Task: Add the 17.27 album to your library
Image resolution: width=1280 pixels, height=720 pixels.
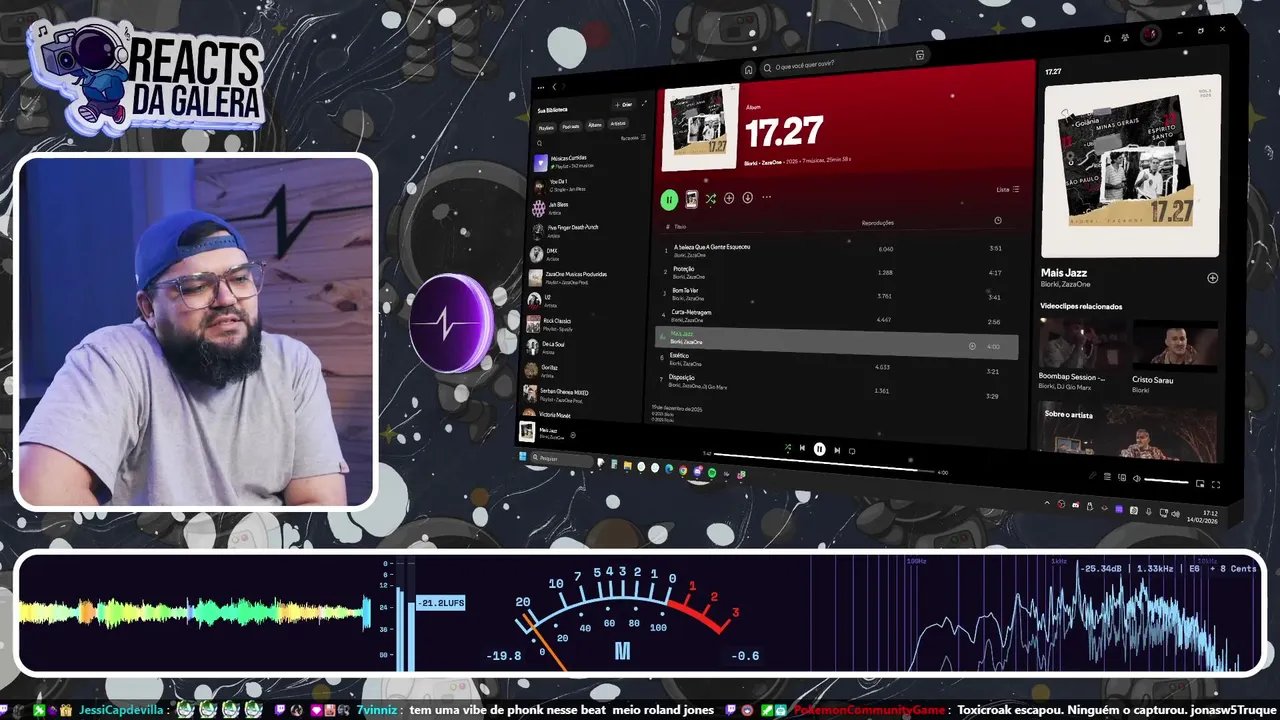Action: (x=729, y=198)
